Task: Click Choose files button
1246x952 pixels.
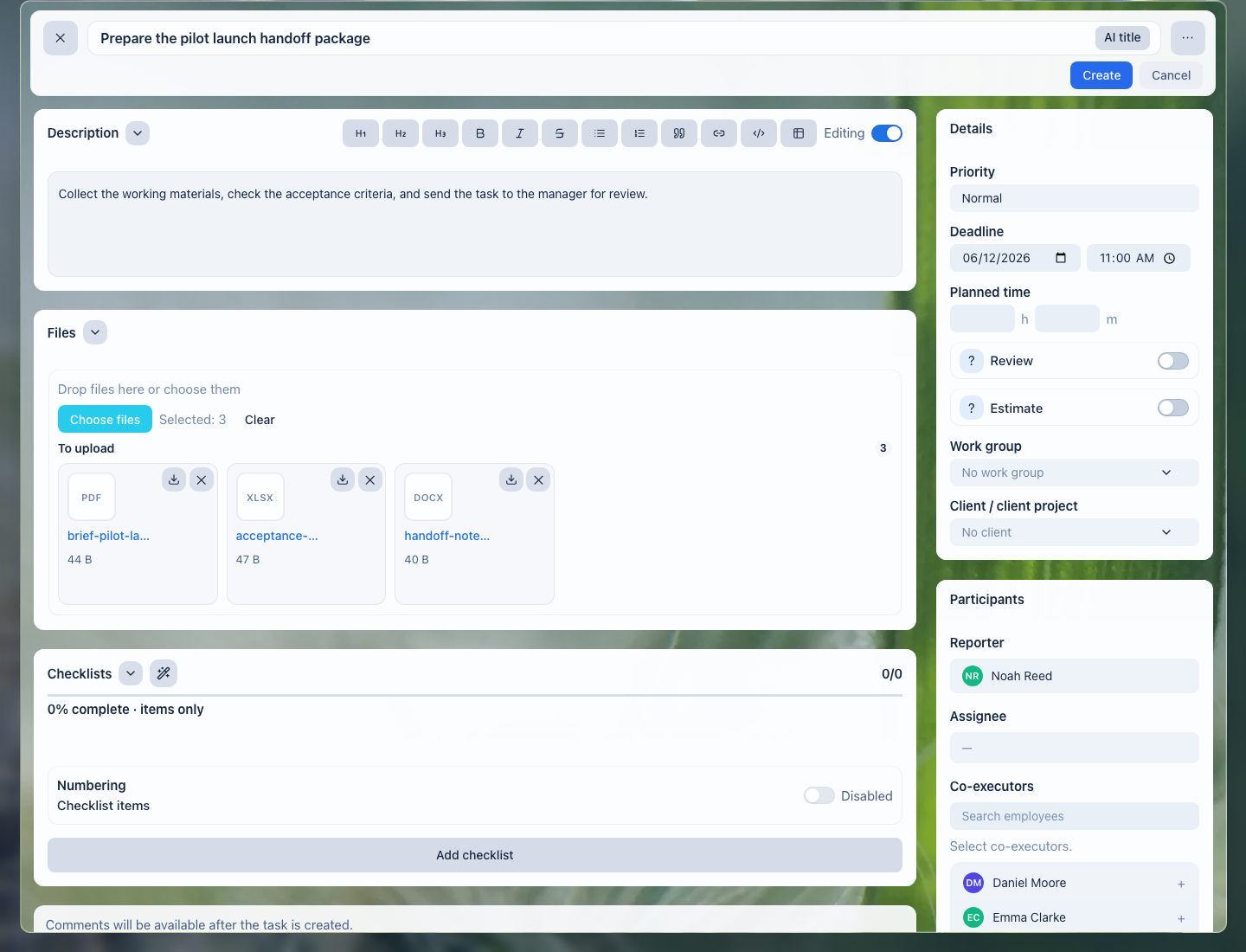Action: point(105,420)
